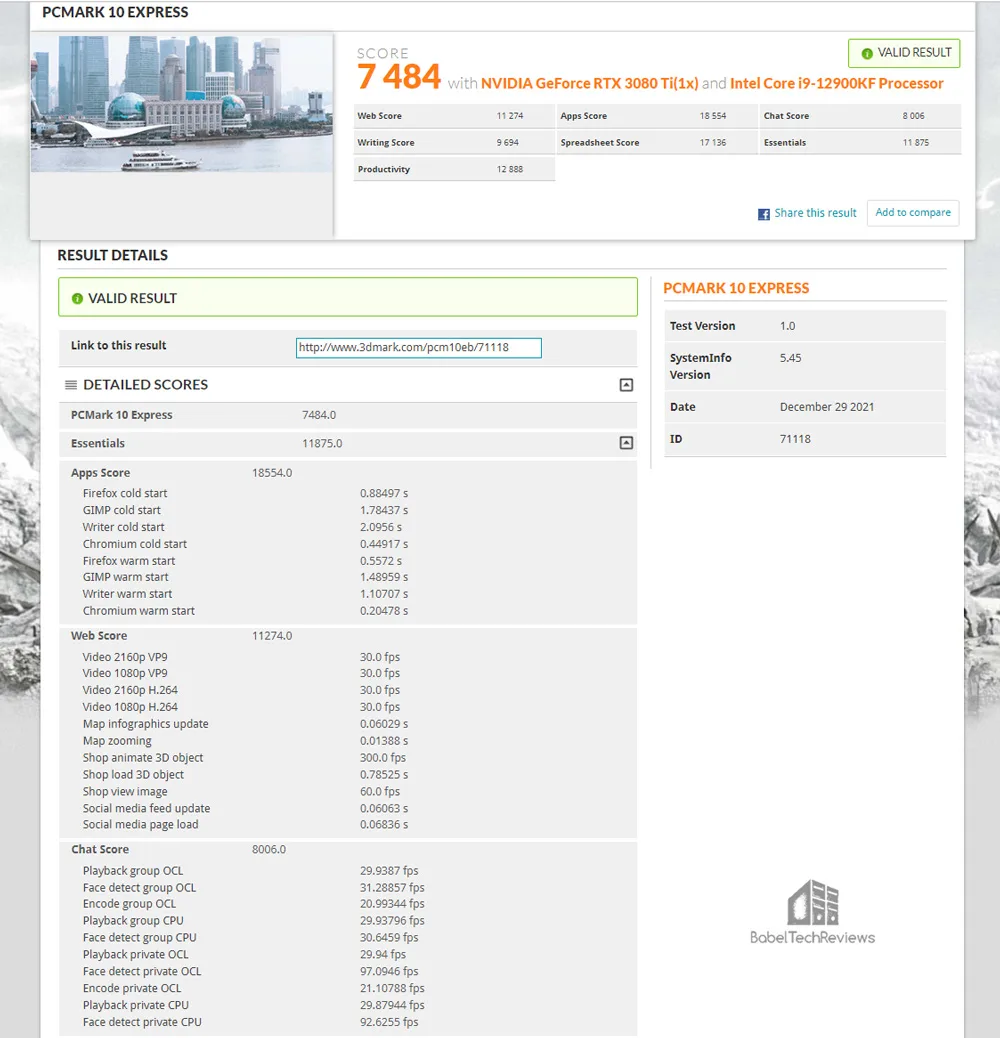Click the SystemInfo Version value 5.45
This screenshot has height=1038, width=1000.
(x=790, y=358)
